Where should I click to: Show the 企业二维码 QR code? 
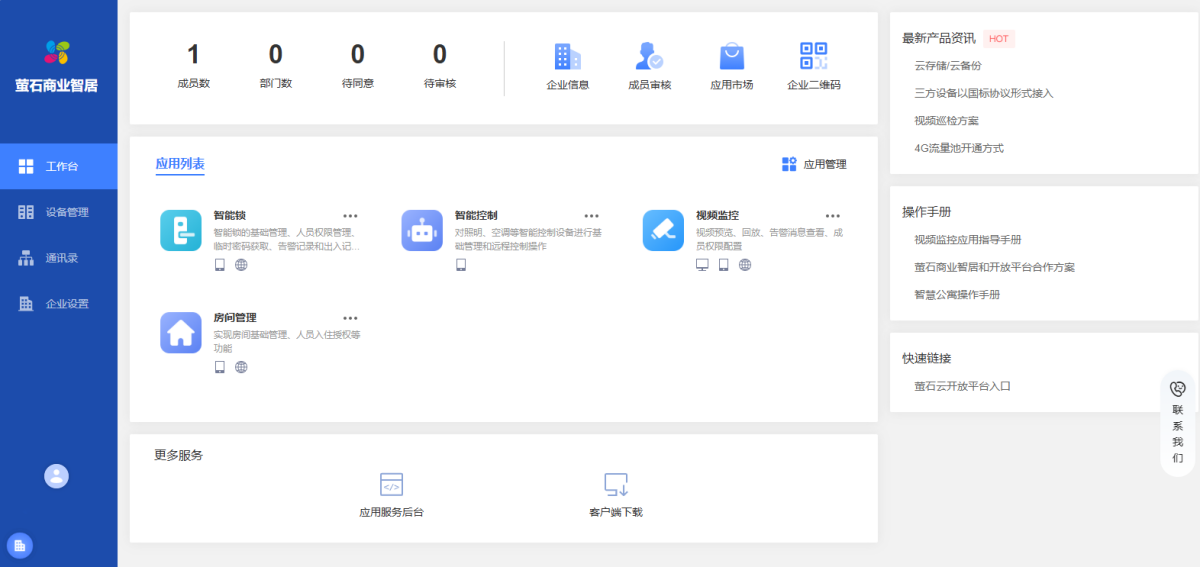[813, 56]
